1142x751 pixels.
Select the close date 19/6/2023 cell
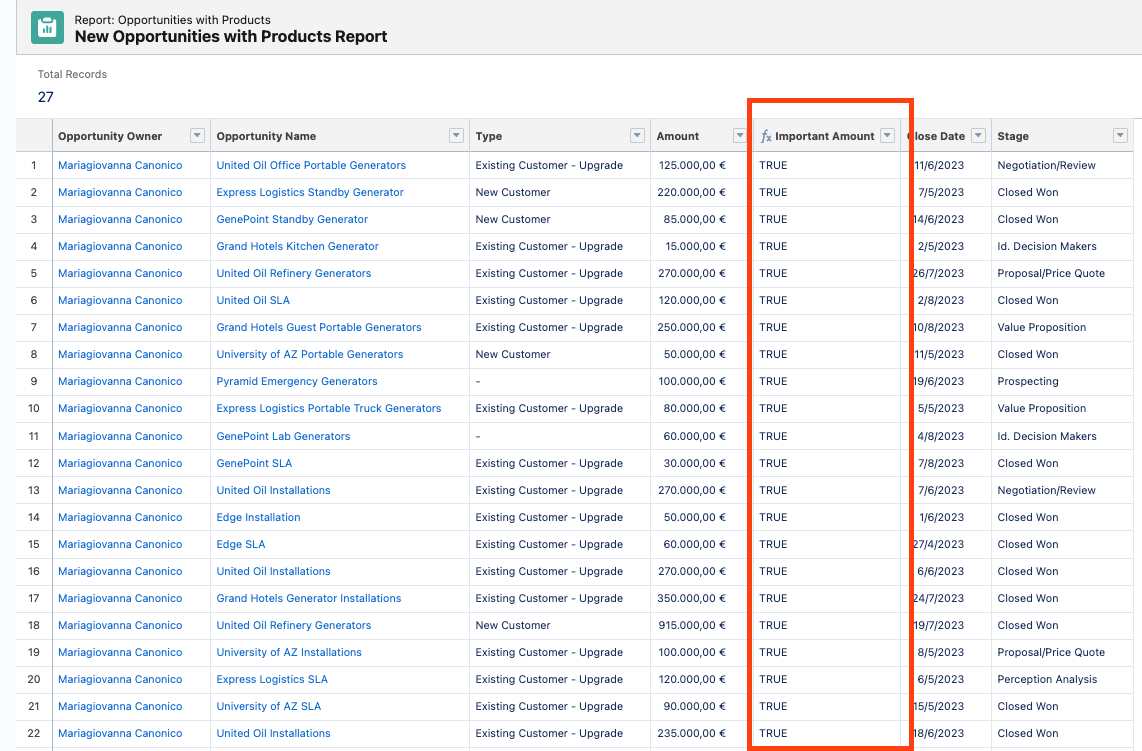(x=939, y=381)
